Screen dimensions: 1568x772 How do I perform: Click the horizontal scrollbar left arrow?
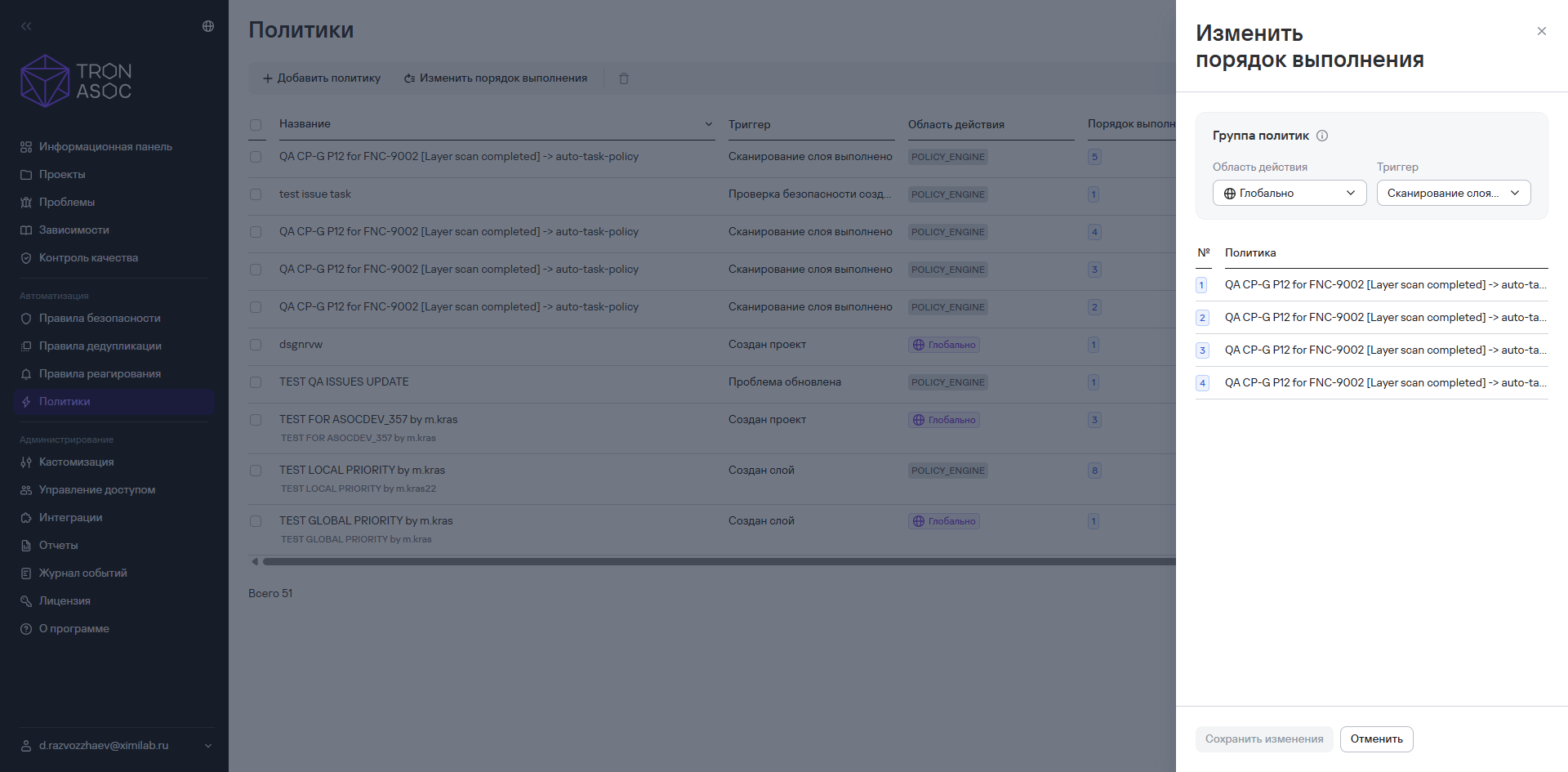255,561
